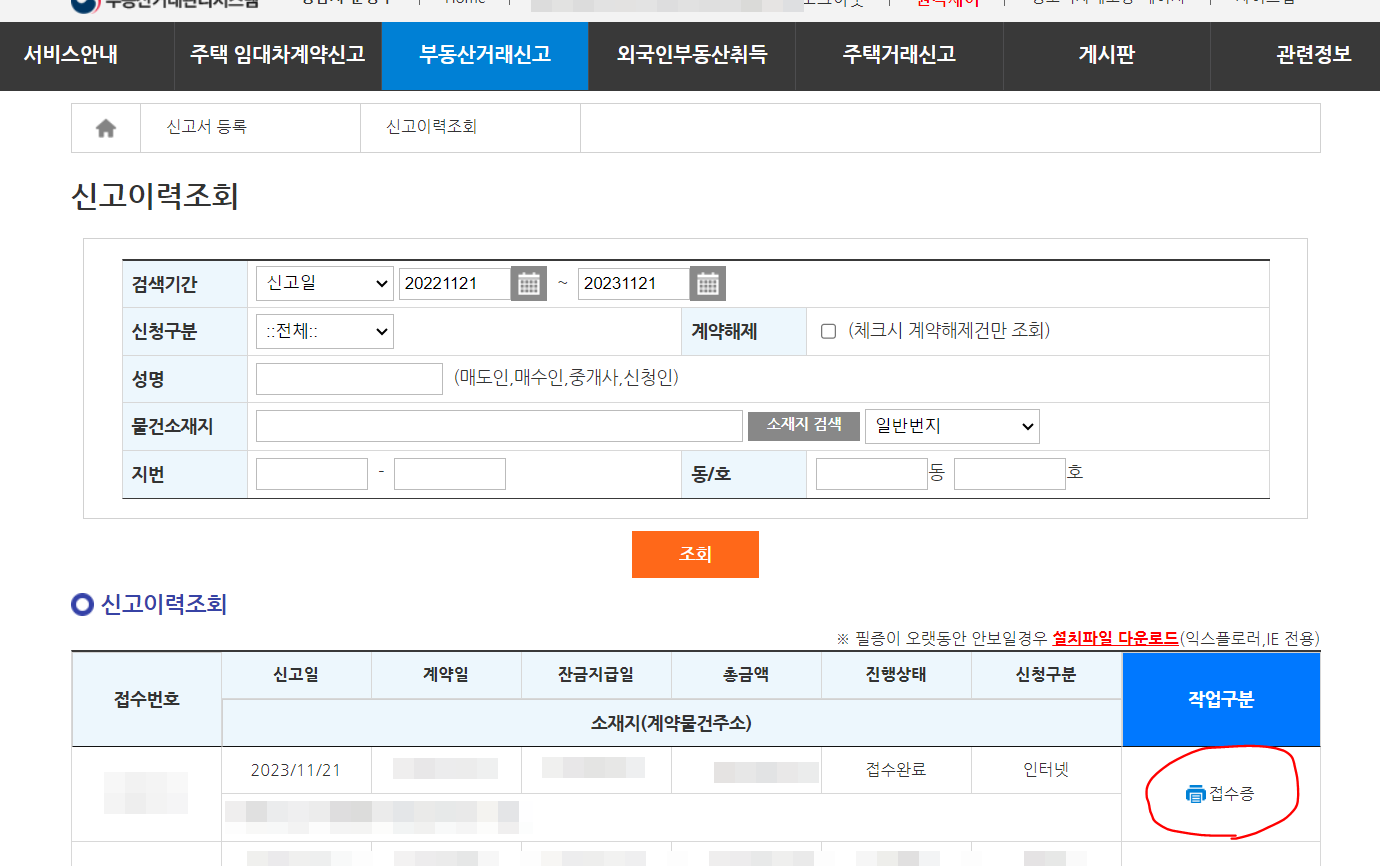Switch to 신고서 등록 sub-tab
The image size is (1380, 866).
pos(207,127)
